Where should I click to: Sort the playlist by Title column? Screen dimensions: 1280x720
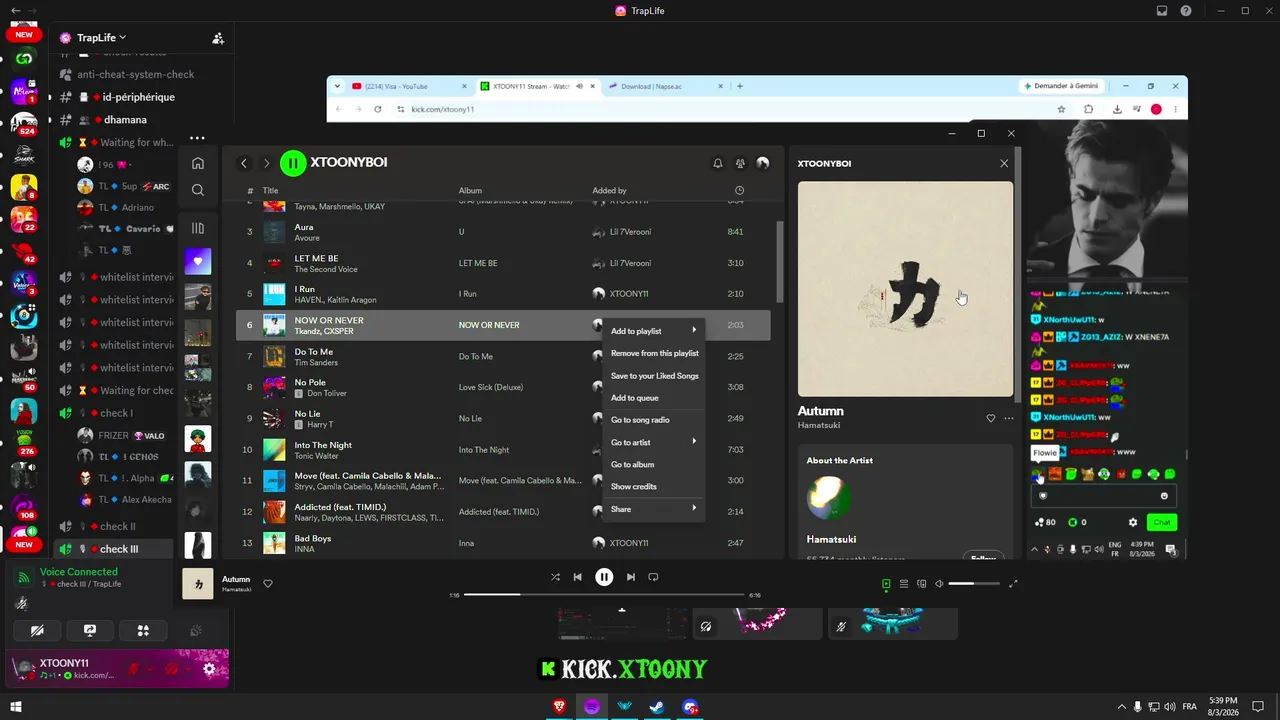coord(270,190)
